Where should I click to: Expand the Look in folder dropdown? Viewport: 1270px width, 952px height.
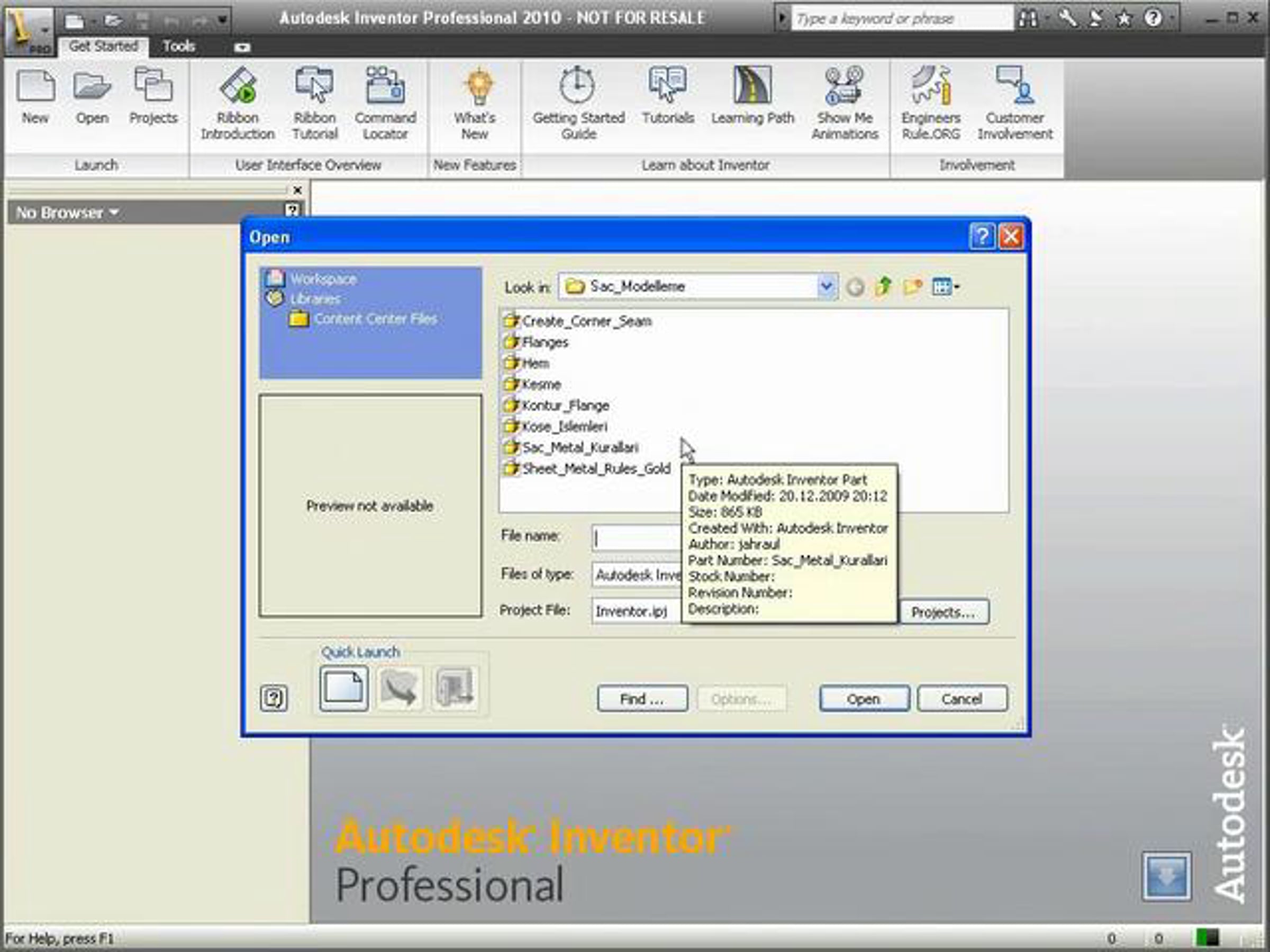point(826,286)
